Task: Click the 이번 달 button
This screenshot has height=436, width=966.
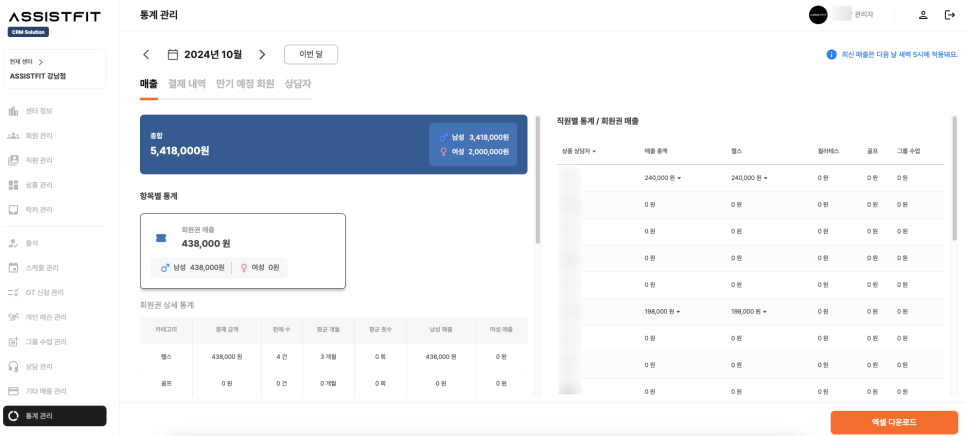Action: pos(311,55)
